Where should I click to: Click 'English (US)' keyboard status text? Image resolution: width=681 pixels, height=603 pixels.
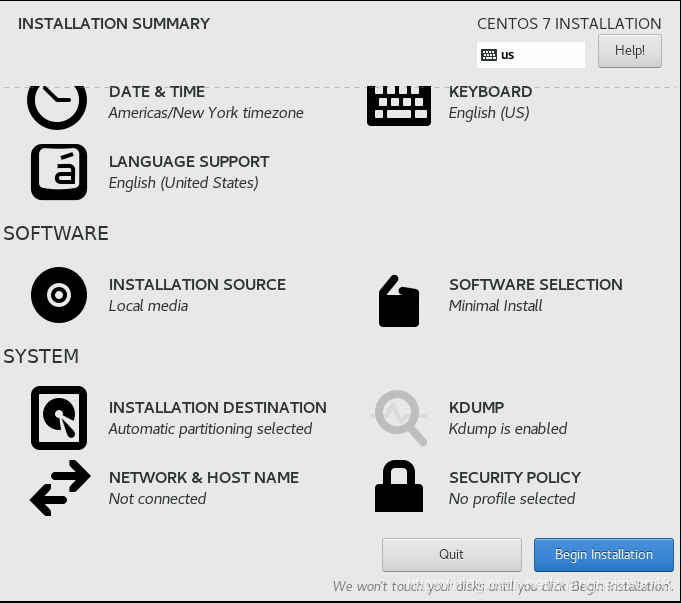[x=489, y=113]
